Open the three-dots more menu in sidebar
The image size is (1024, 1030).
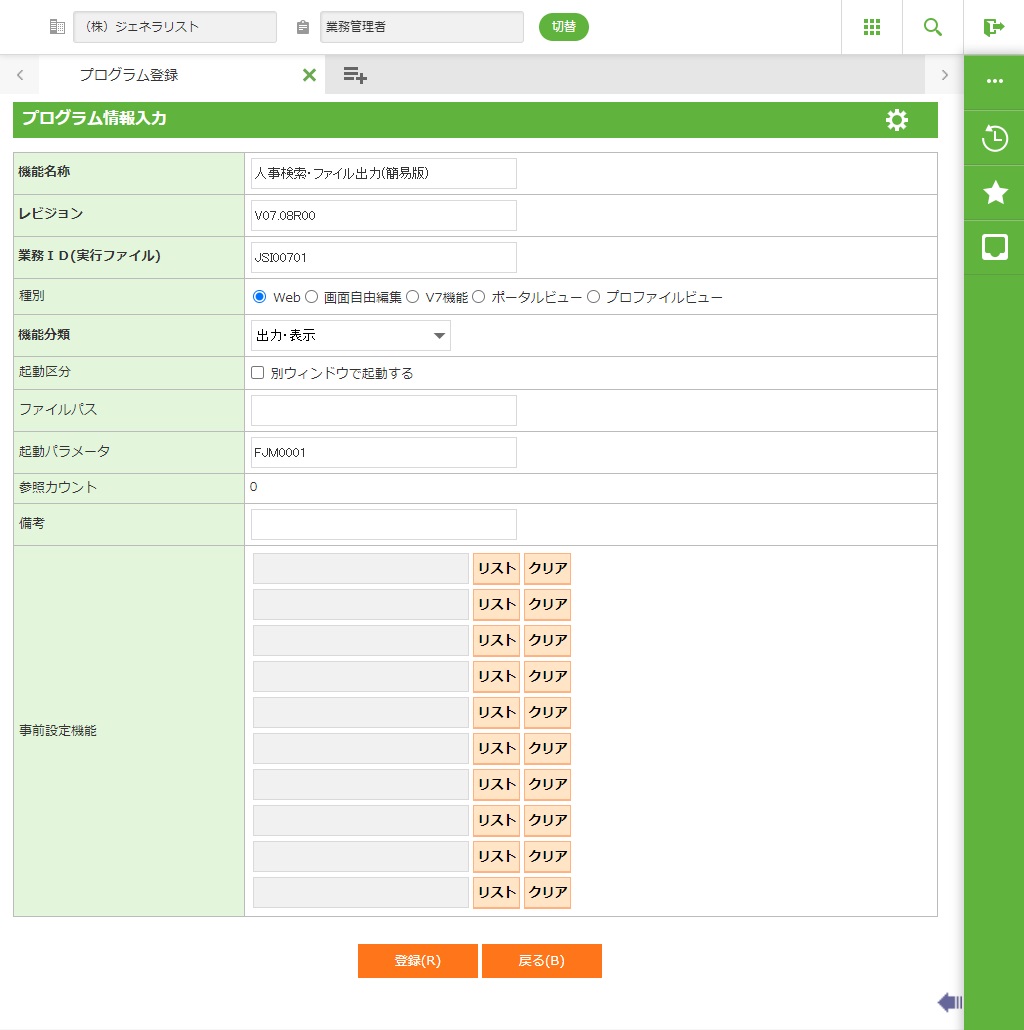click(995, 82)
